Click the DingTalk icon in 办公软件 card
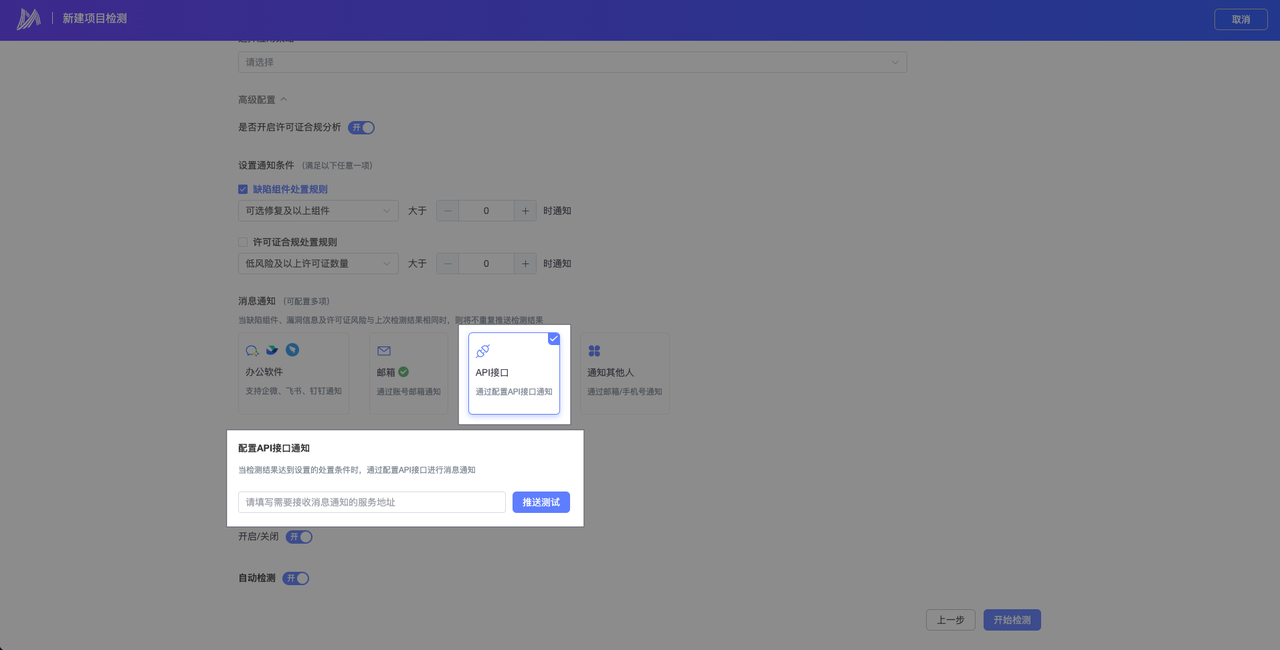The image size is (1280, 650). click(292, 350)
